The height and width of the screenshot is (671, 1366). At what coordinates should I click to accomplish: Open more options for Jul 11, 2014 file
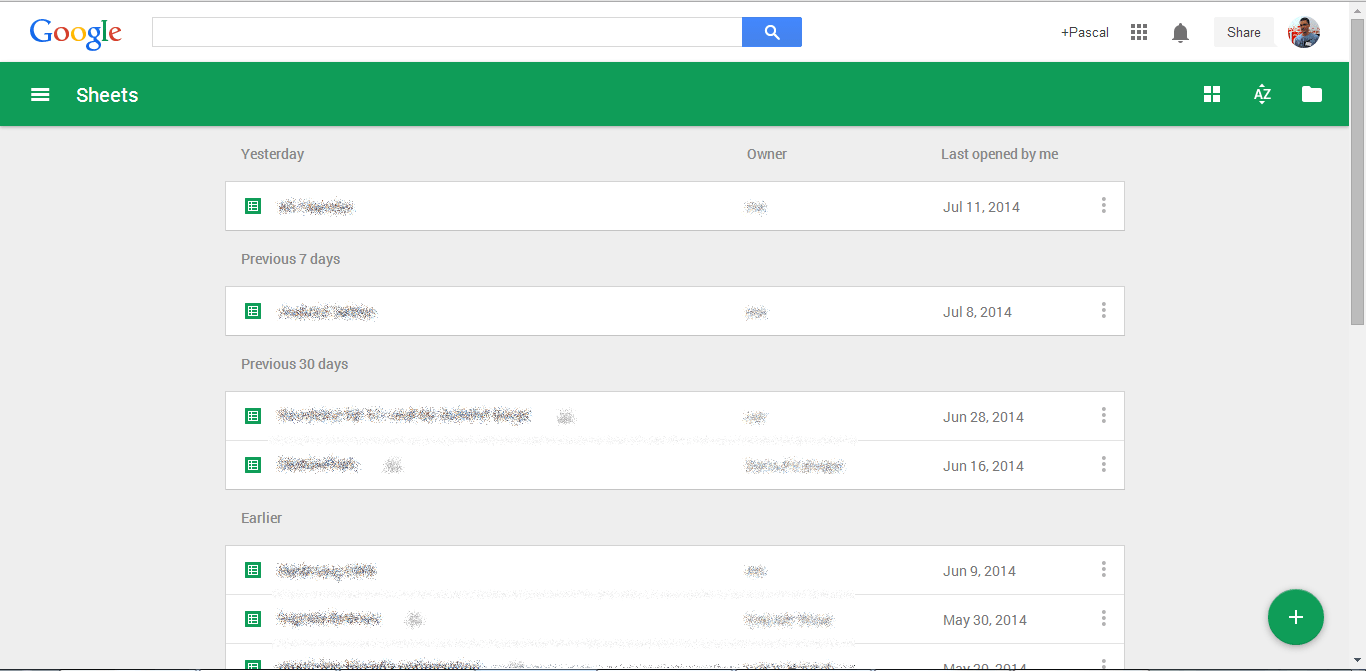pyautogui.click(x=1103, y=206)
